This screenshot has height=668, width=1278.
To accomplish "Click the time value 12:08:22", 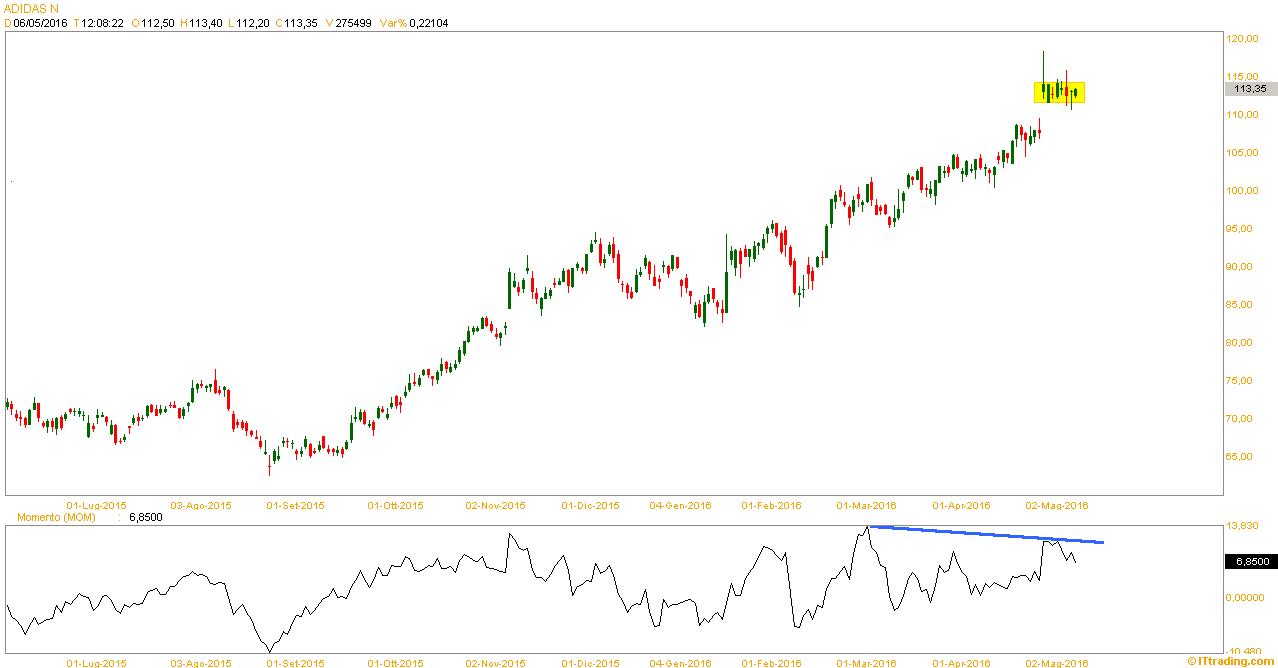I will [x=101, y=23].
